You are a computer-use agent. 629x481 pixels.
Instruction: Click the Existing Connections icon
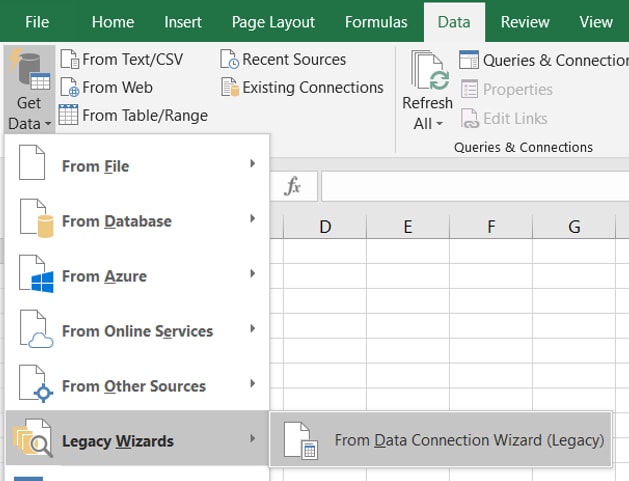tap(230, 88)
